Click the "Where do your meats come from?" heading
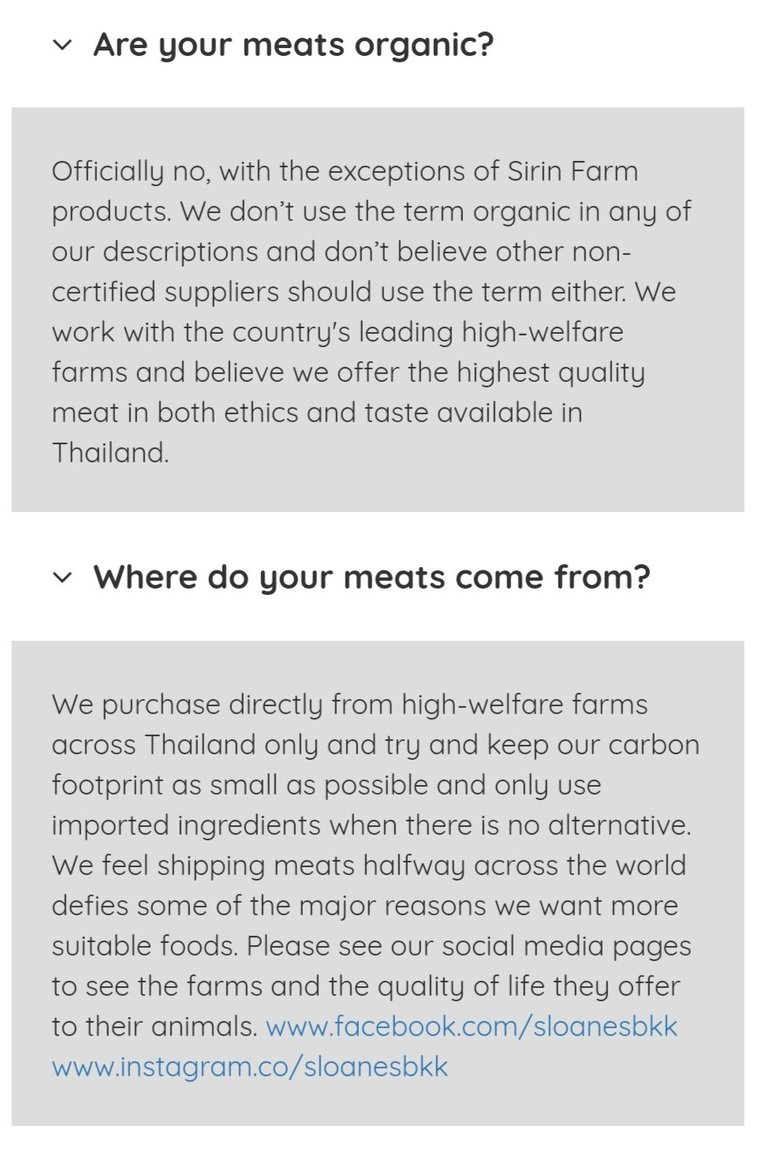The width and height of the screenshot is (758, 1152). [x=372, y=577]
